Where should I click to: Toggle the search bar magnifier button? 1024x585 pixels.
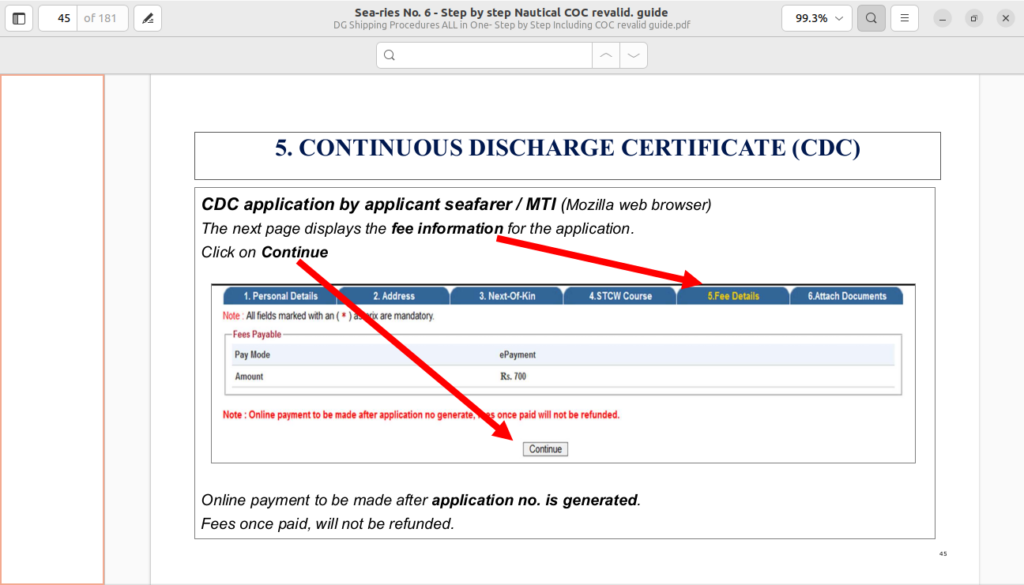pos(871,18)
